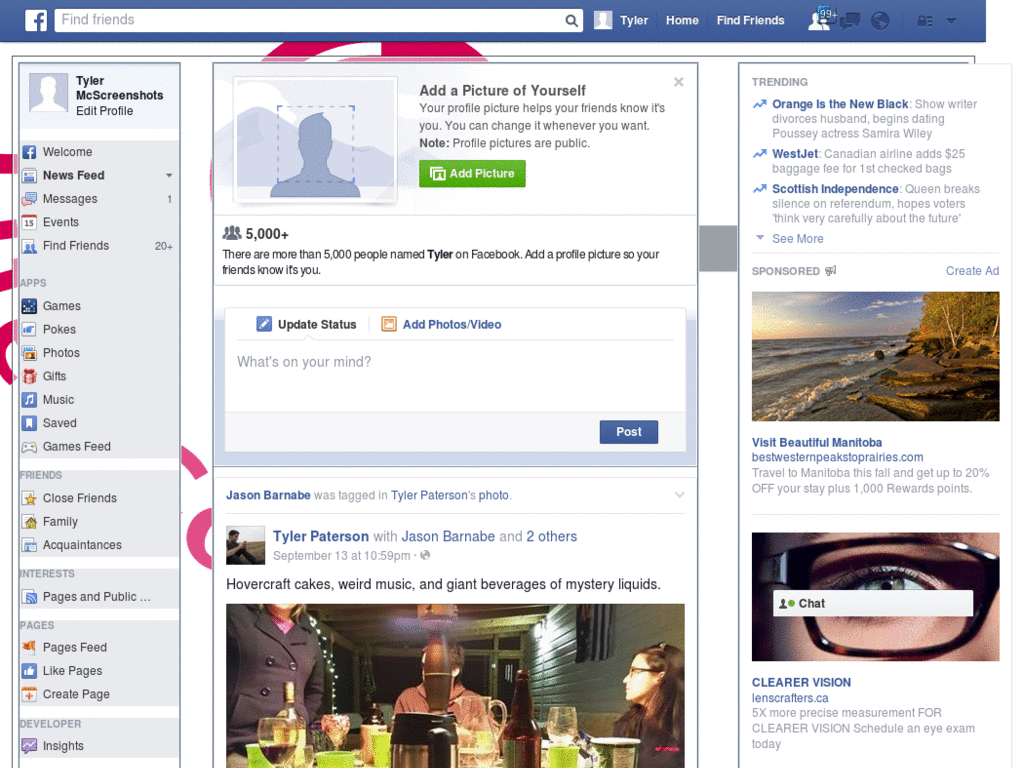Viewport: 1024px width, 768px height.
Task: Open the messages icon in top bar
Action: pos(850,21)
